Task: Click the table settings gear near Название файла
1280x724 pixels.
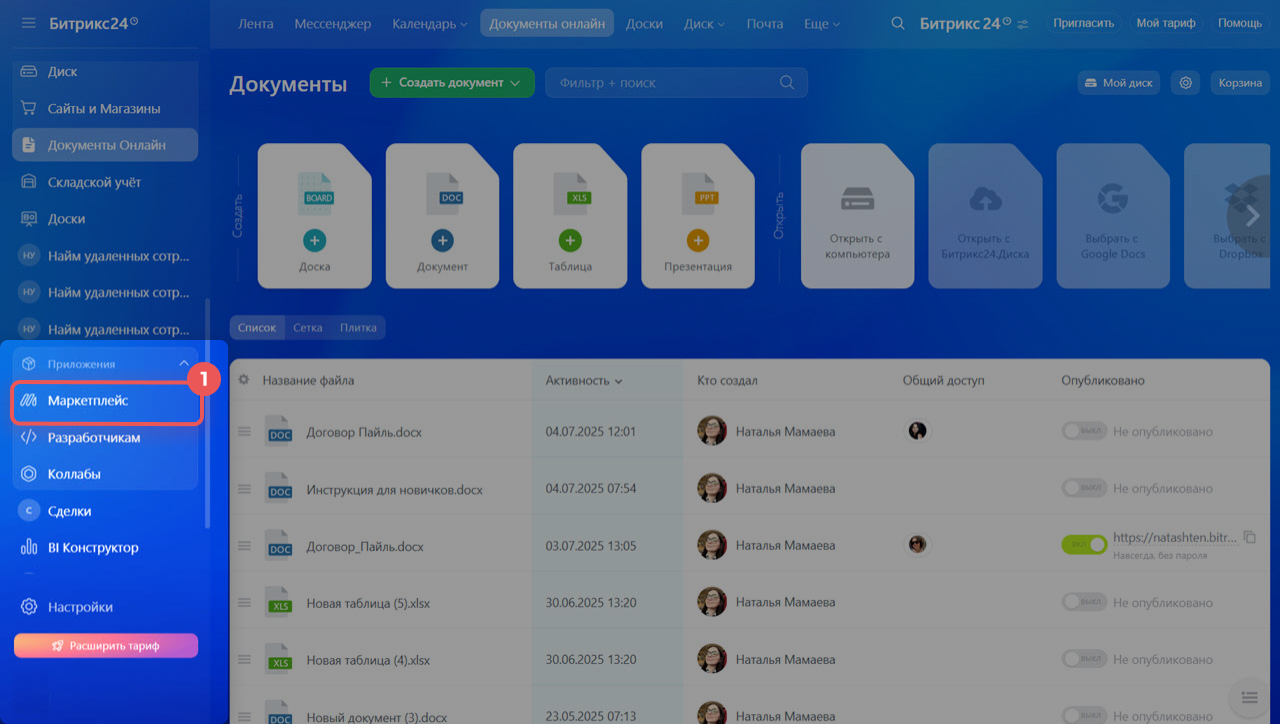Action: coord(243,380)
